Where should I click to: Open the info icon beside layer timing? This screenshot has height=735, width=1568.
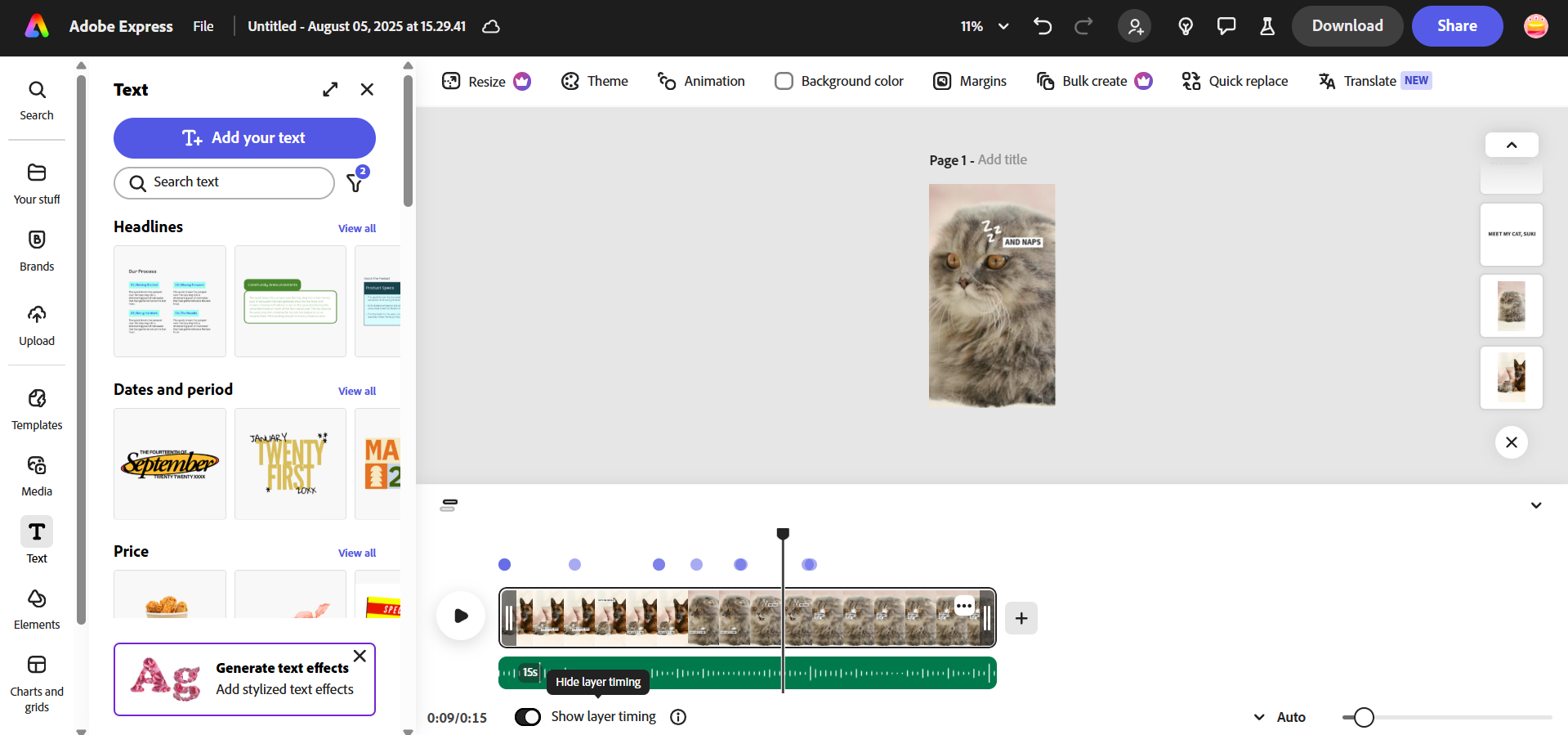[678, 717]
